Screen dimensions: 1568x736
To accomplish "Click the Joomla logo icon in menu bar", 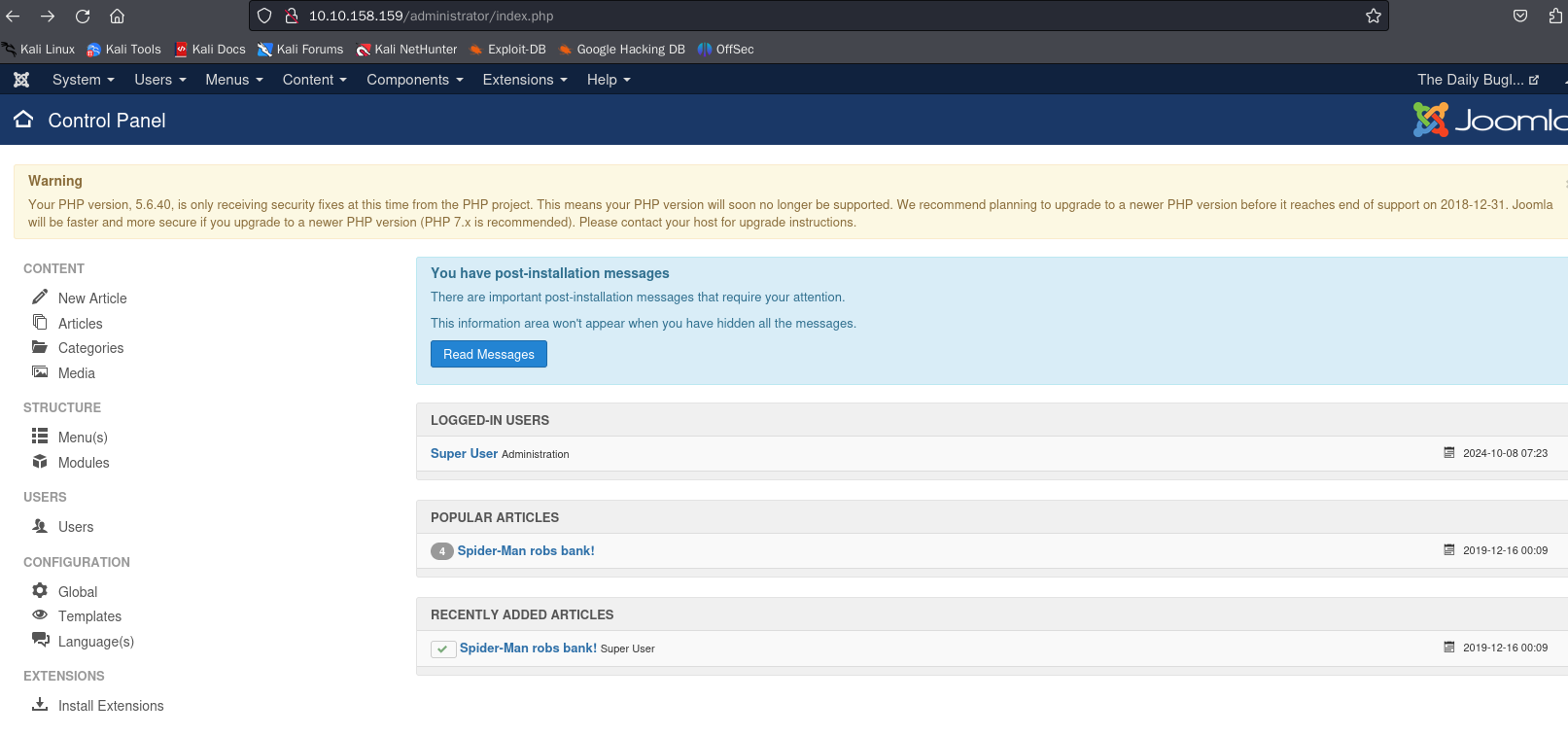I will click(21, 80).
